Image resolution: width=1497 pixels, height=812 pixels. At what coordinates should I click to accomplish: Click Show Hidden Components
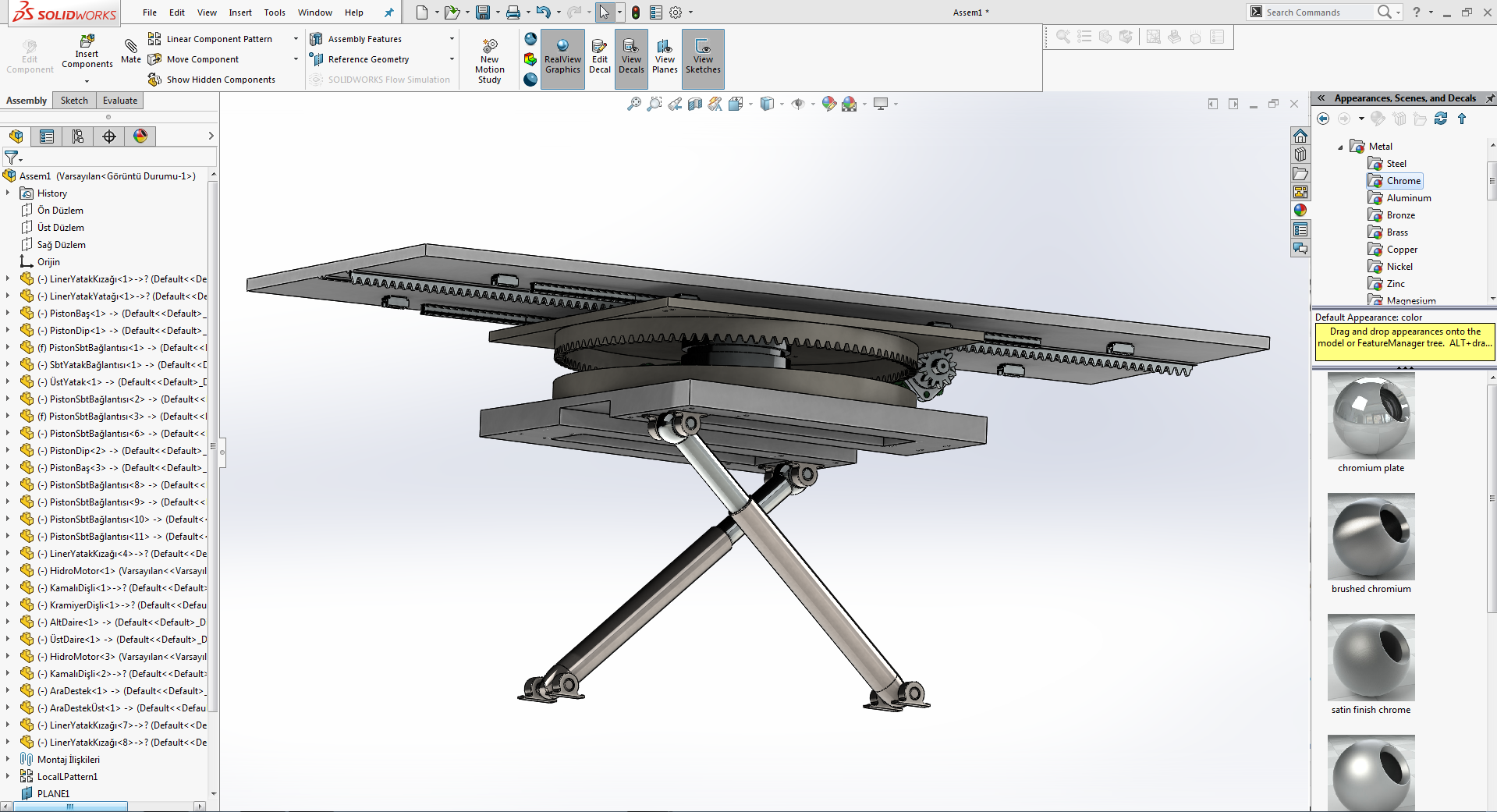tap(211, 80)
